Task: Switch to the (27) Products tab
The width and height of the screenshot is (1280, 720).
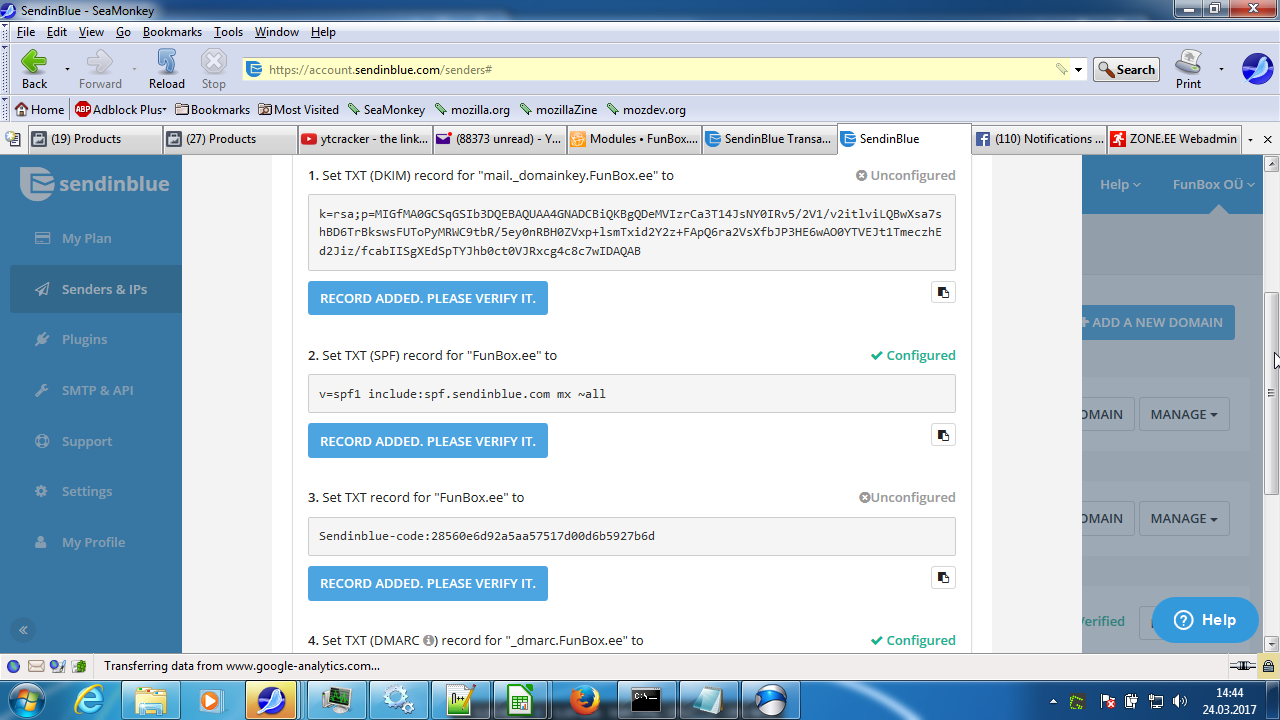Action: point(230,139)
